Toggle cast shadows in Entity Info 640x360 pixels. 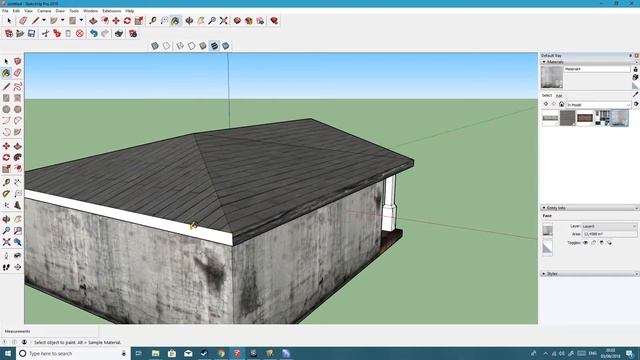(x=609, y=242)
